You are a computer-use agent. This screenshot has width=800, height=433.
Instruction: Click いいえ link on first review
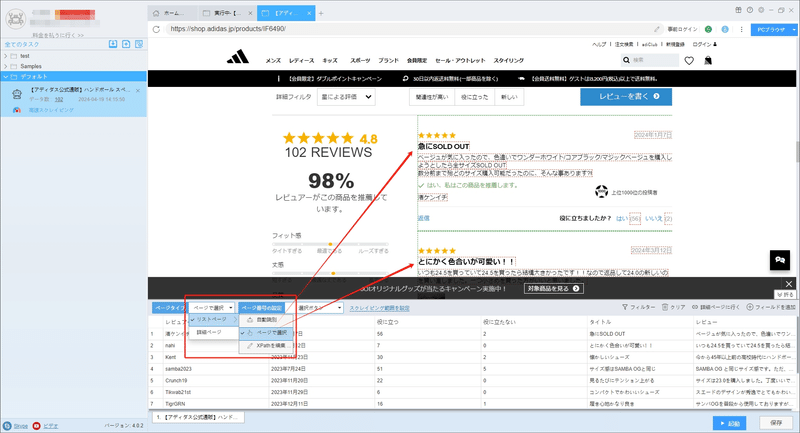[x=653, y=218]
